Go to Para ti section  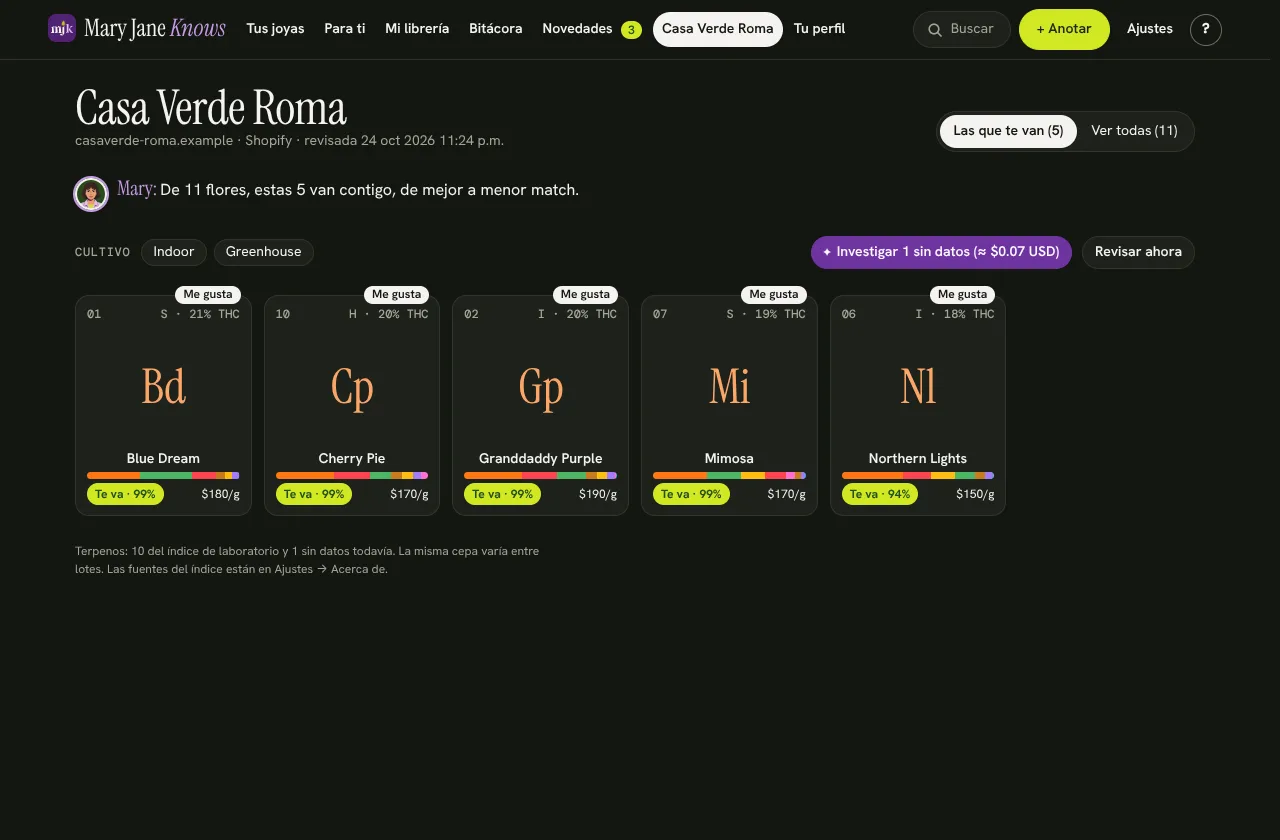pos(345,29)
